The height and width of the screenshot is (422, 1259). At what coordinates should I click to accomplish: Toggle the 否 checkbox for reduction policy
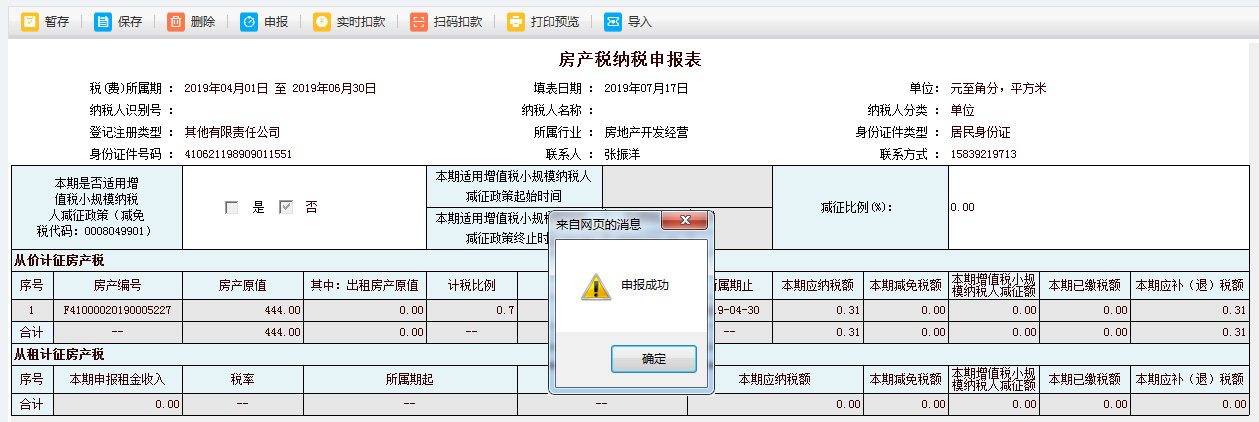(x=286, y=207)
